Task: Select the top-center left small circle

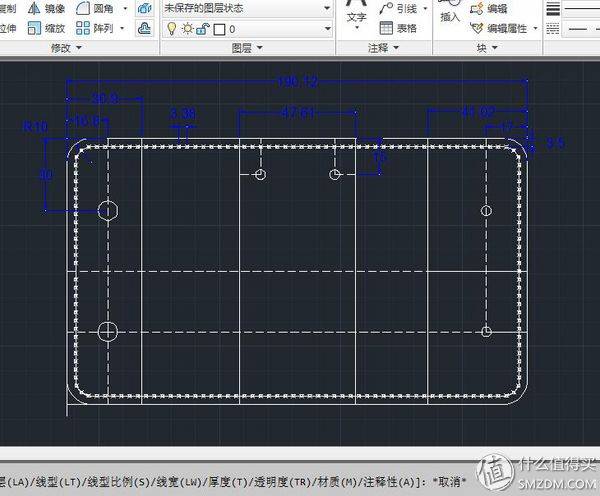Action: 261,175
